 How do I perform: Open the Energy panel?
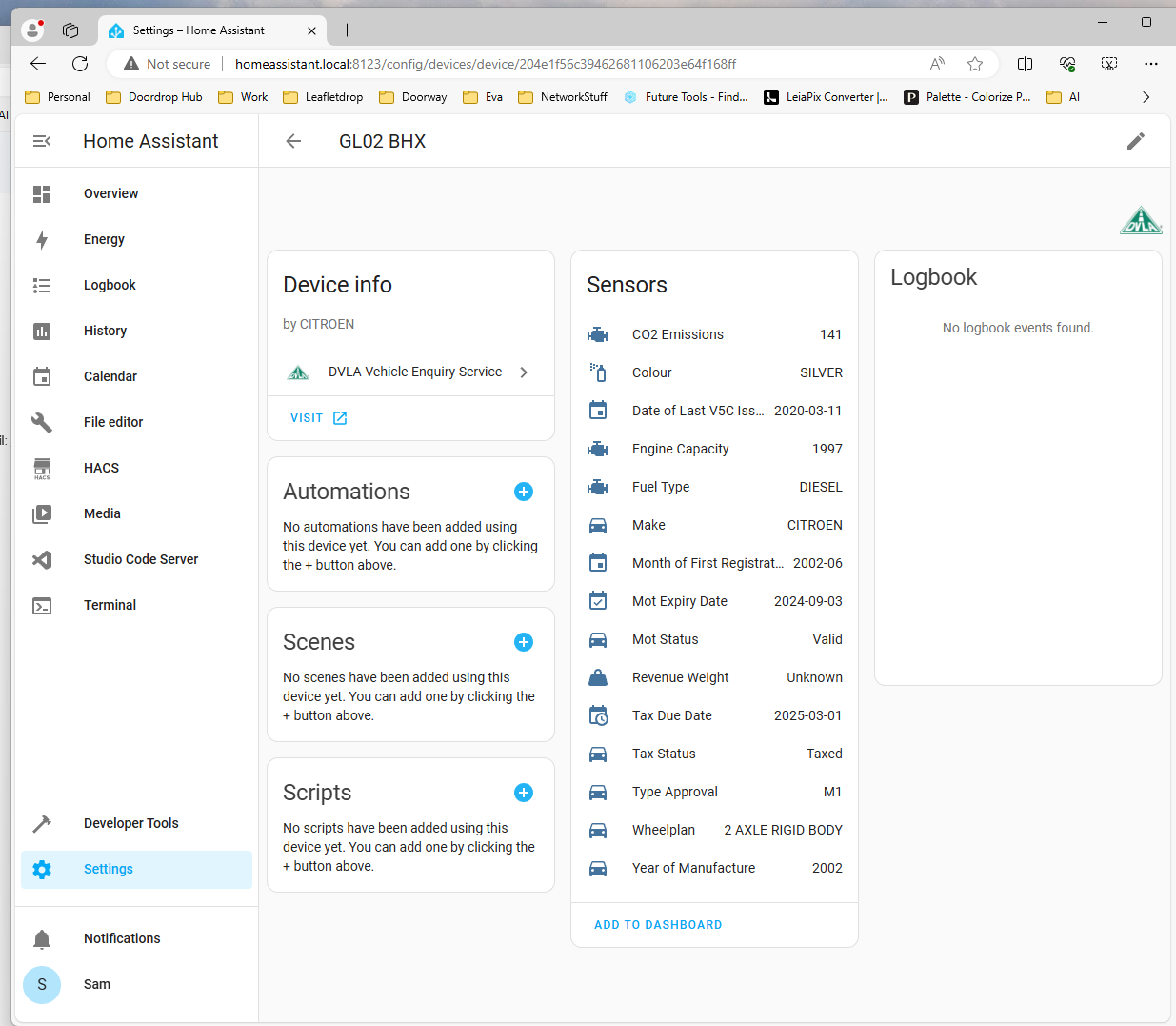coord(137,239)
